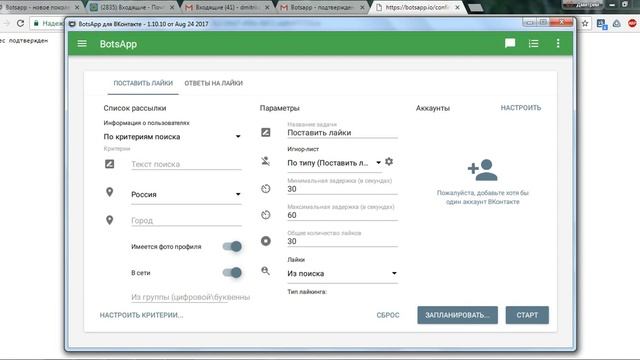The width and height of the screenshot is (640, 360).
Task: Click the maximum delay timer icon
Action: [266, 215]
